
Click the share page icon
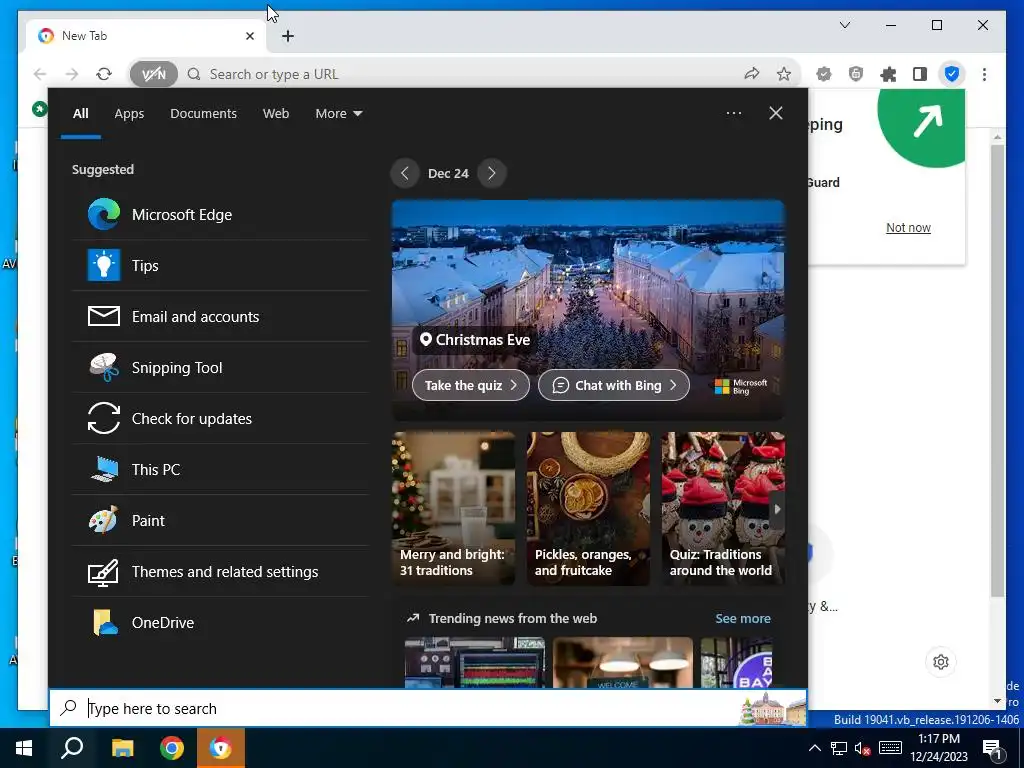pos(752,74)
